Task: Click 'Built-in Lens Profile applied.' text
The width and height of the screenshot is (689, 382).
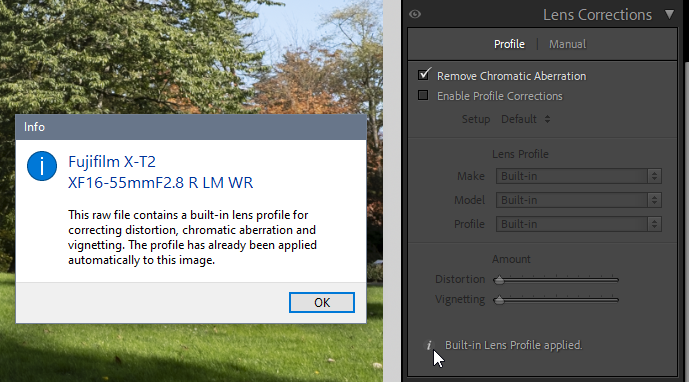Action: (514, 346)
